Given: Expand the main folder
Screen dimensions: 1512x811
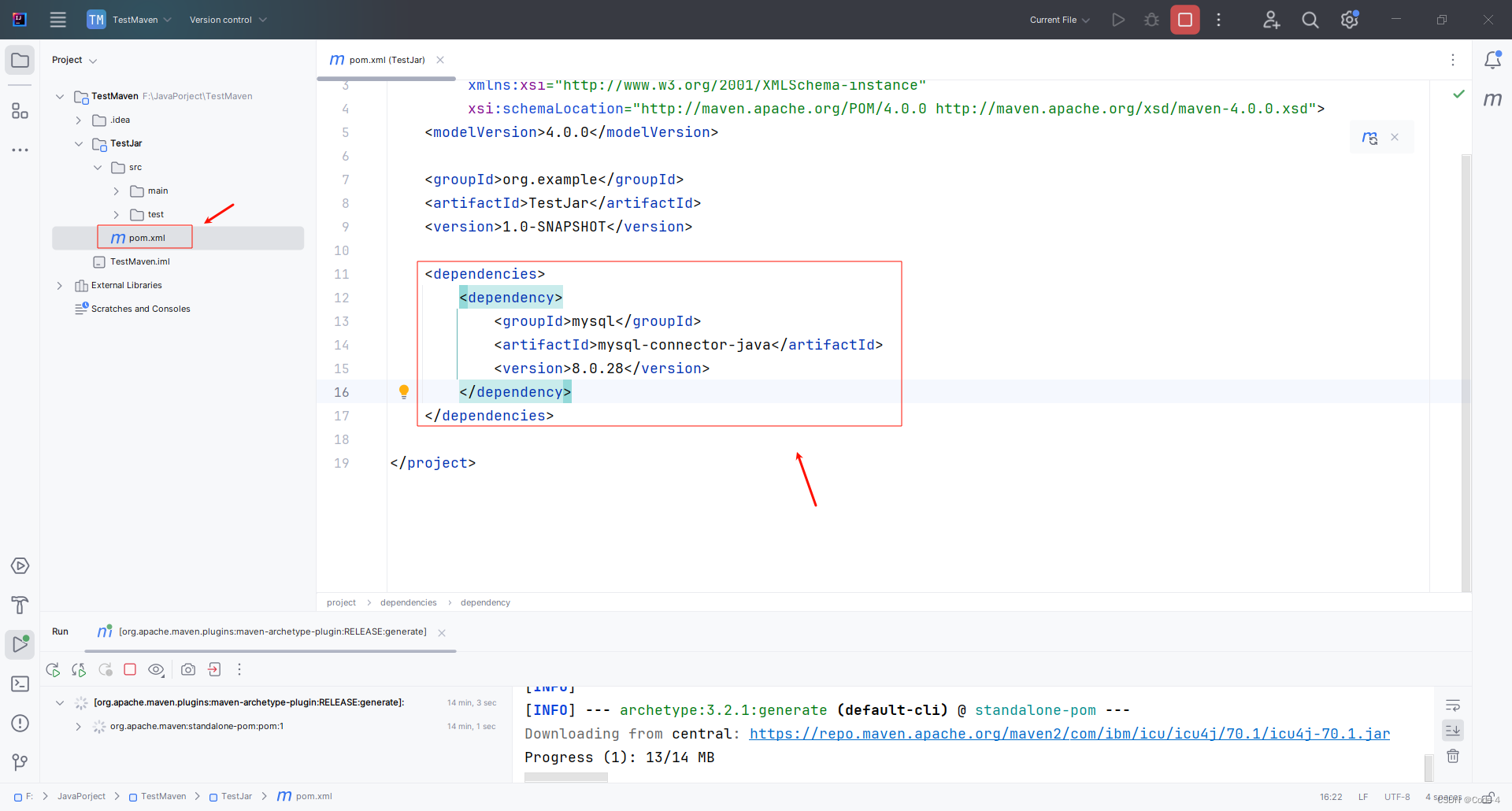Looking at the screenshot, I should 116,191.
